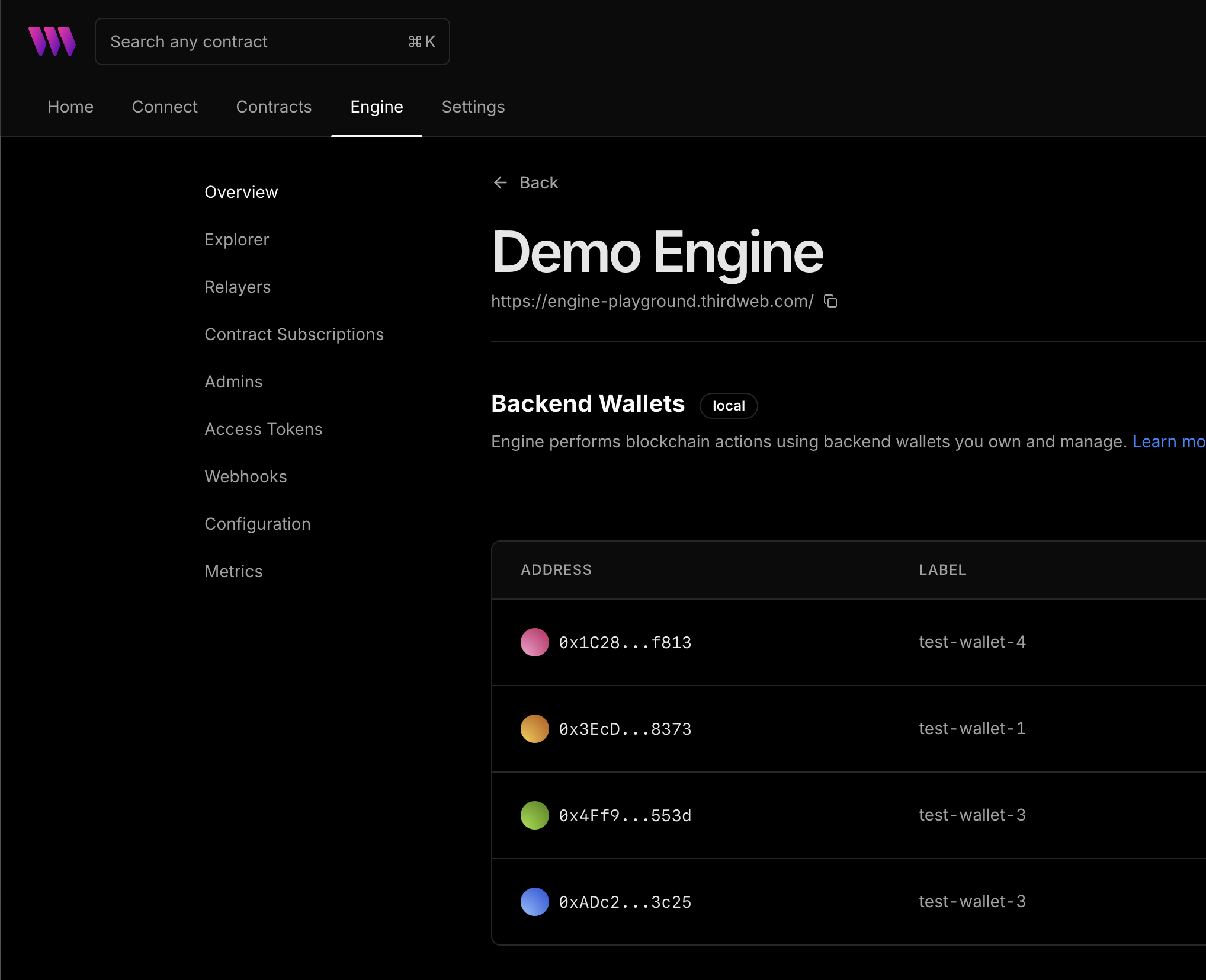The height and width of the screenshot is (980, 1206).
Task: Open Explorer in the sidebar
Action: (236, 239)
